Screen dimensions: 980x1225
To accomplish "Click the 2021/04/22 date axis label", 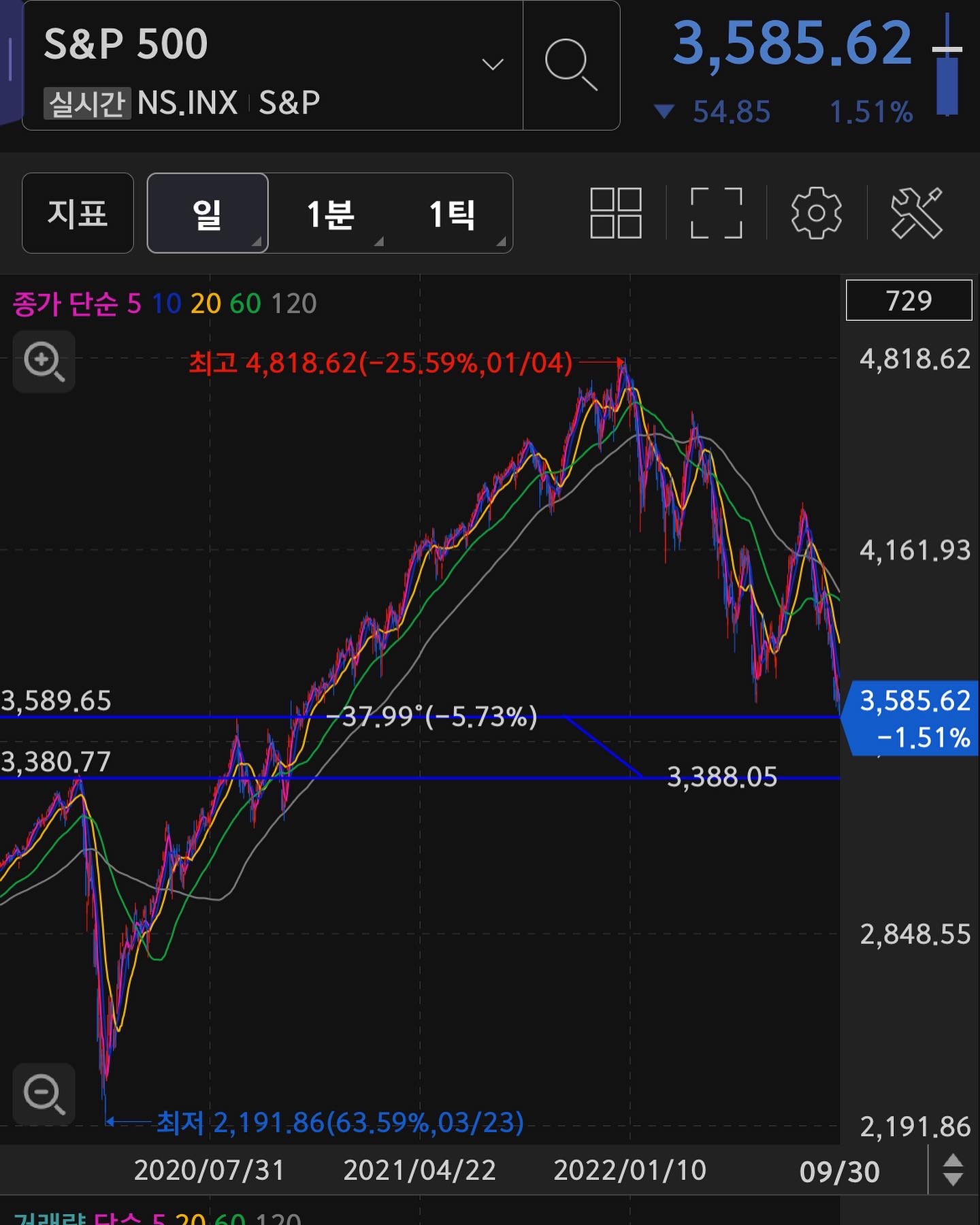I will 419,1171.
